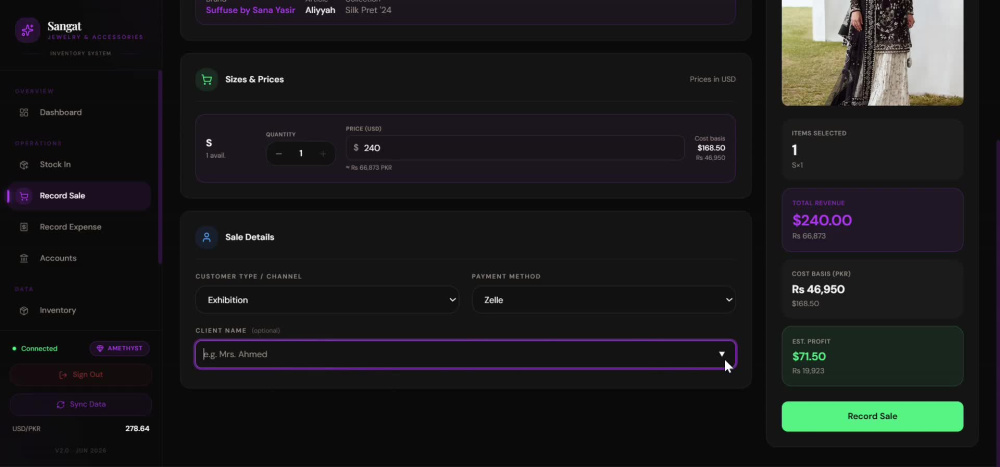Click the S×1 summary text

pyautogui.click(x=797, y=165)
